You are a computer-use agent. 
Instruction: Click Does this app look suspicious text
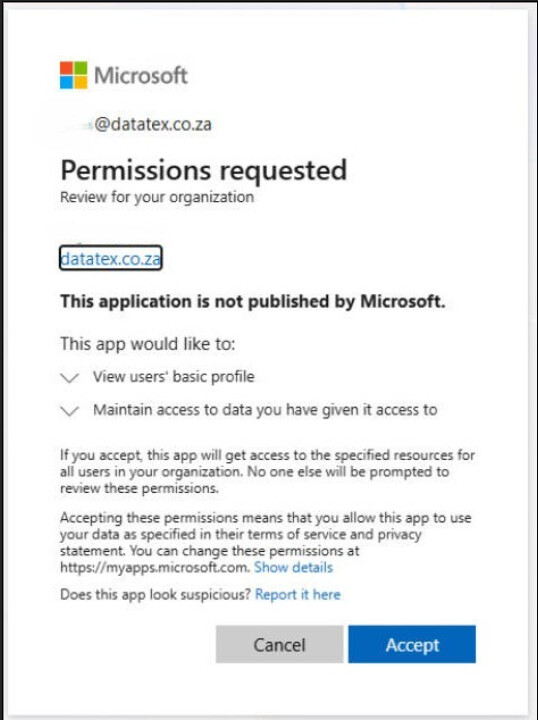[x=155, y=594]
